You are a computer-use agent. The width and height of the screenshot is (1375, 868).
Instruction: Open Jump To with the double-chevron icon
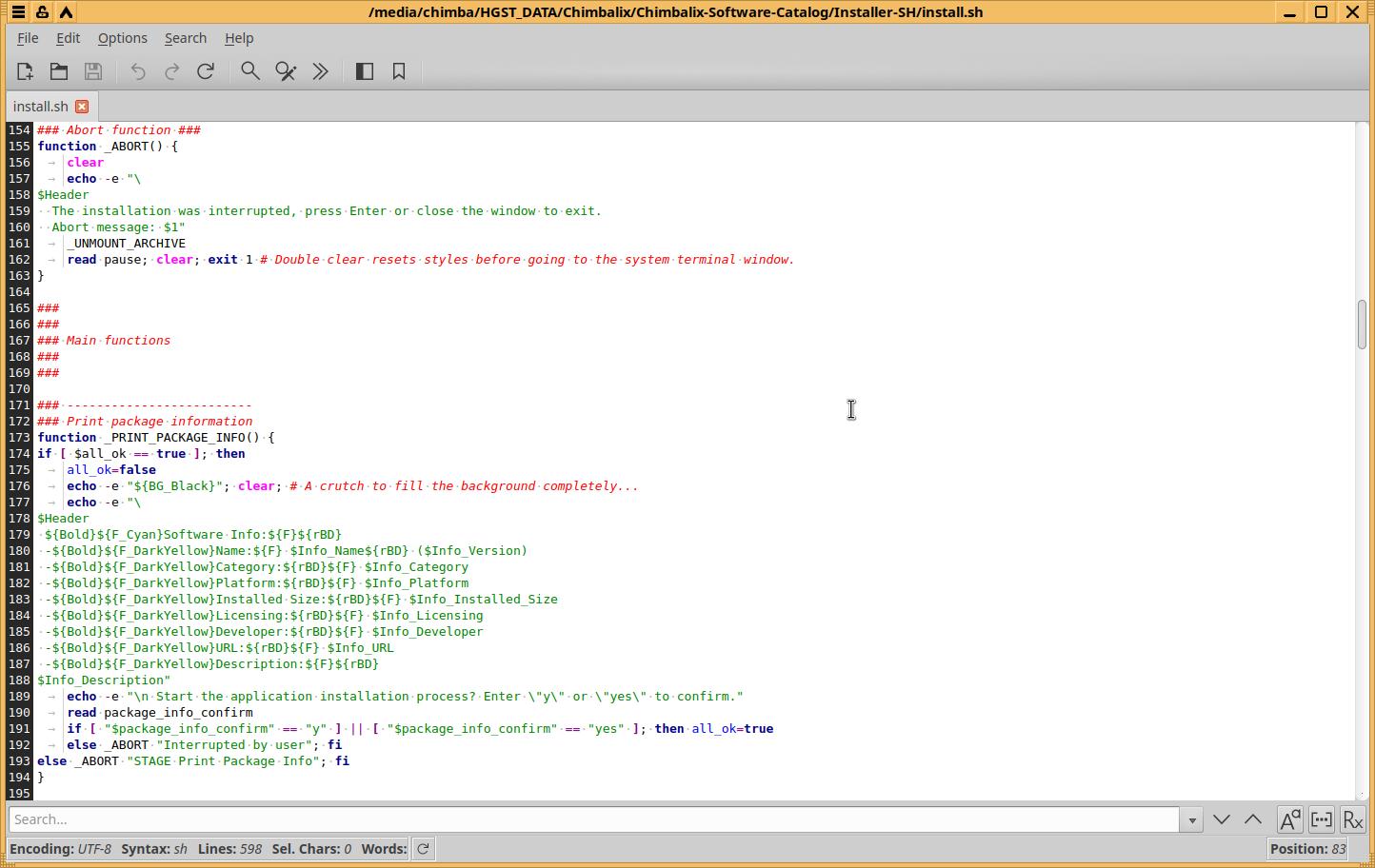coord(320,71)
